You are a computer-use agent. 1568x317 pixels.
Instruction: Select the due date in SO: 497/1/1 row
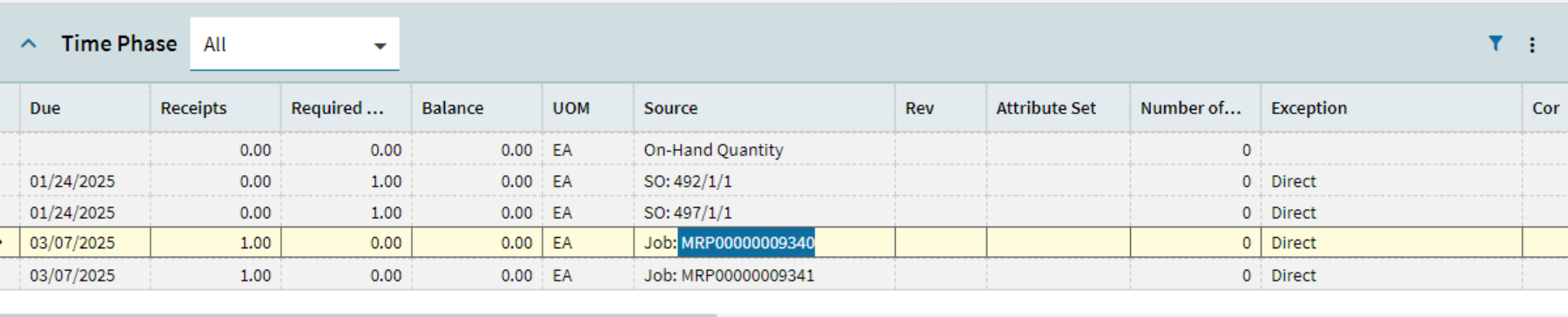click(x=84, y=212)
